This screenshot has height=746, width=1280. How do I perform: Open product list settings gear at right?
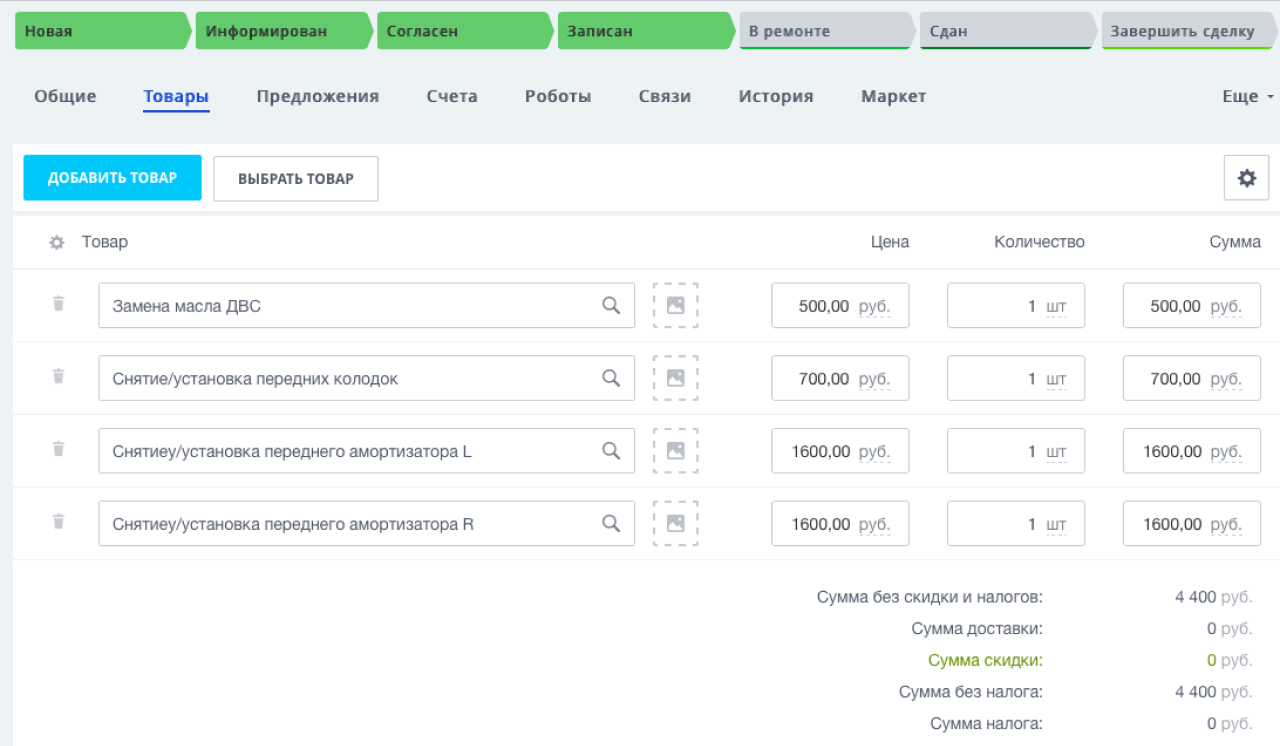pos(1246,178)
